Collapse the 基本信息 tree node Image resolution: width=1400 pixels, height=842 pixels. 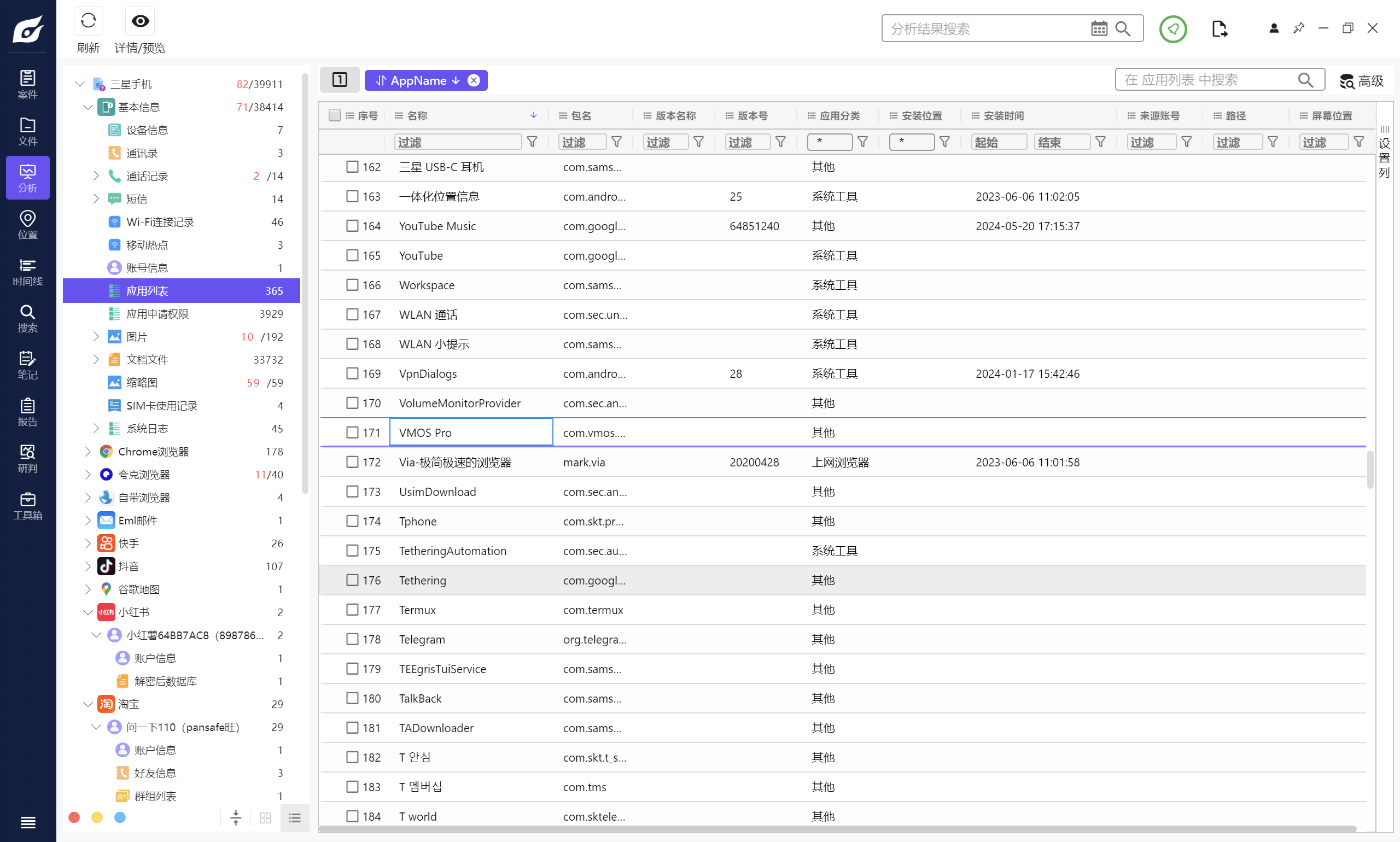pyautogui.click(x=88, y=107)
